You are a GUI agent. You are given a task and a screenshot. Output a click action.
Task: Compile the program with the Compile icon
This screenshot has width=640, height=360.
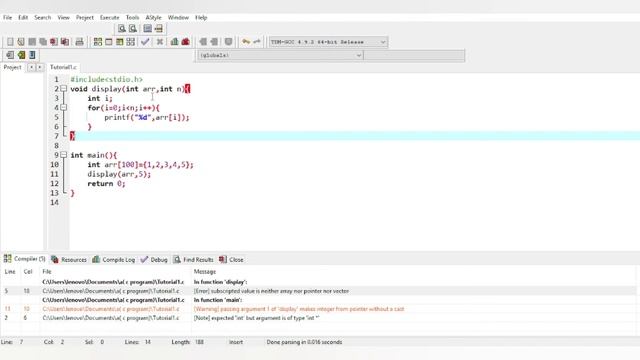pyautogui.click(x=98, y=42)
